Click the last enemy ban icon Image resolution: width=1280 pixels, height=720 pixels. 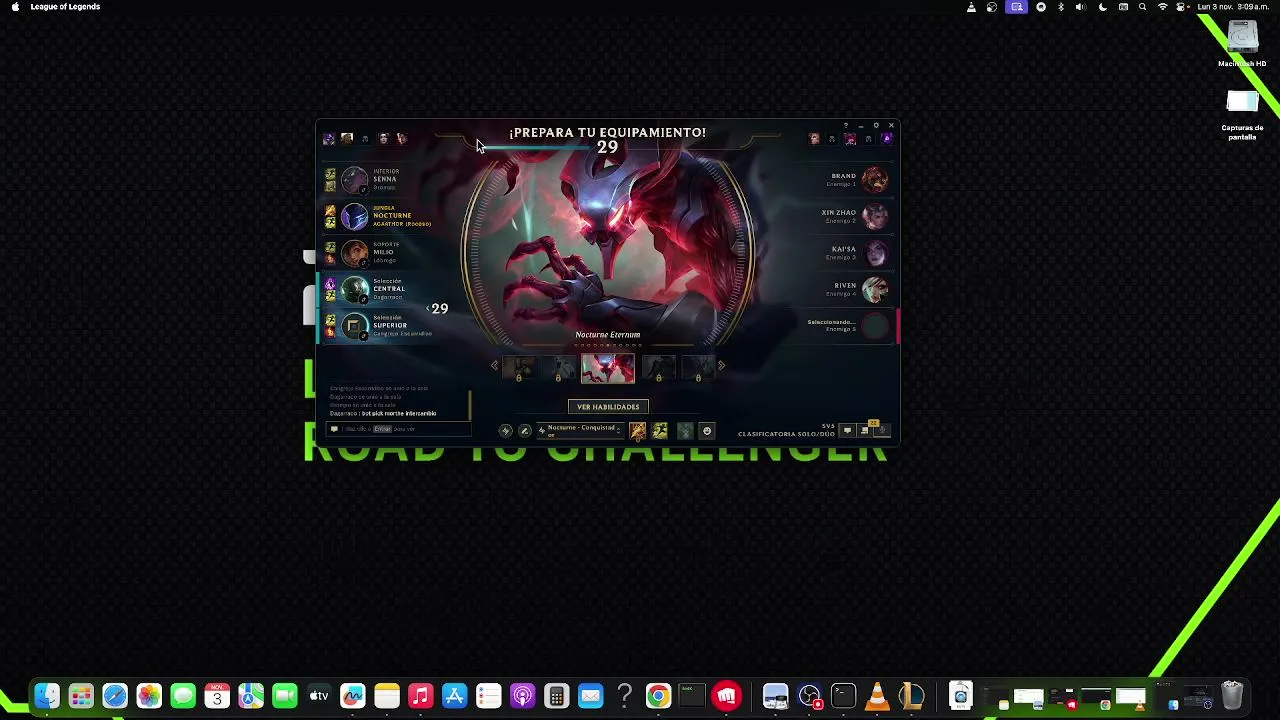click(887, 139)
